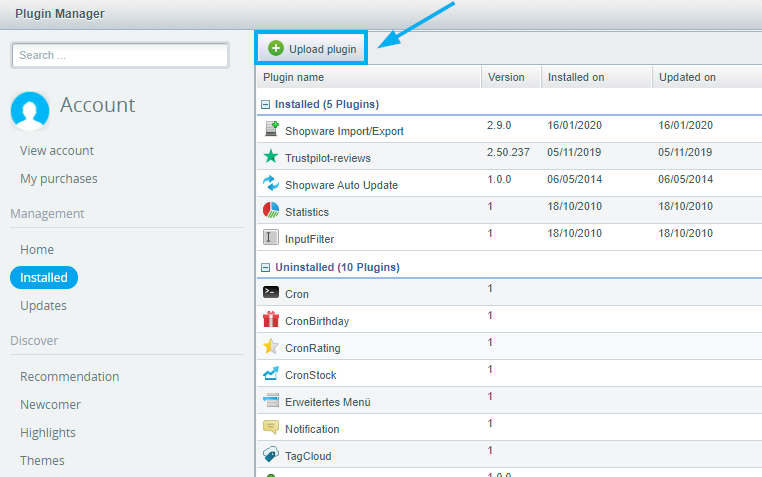Select the Shopware Import/Export row name
762x477 pixels.
pos(344,131)
